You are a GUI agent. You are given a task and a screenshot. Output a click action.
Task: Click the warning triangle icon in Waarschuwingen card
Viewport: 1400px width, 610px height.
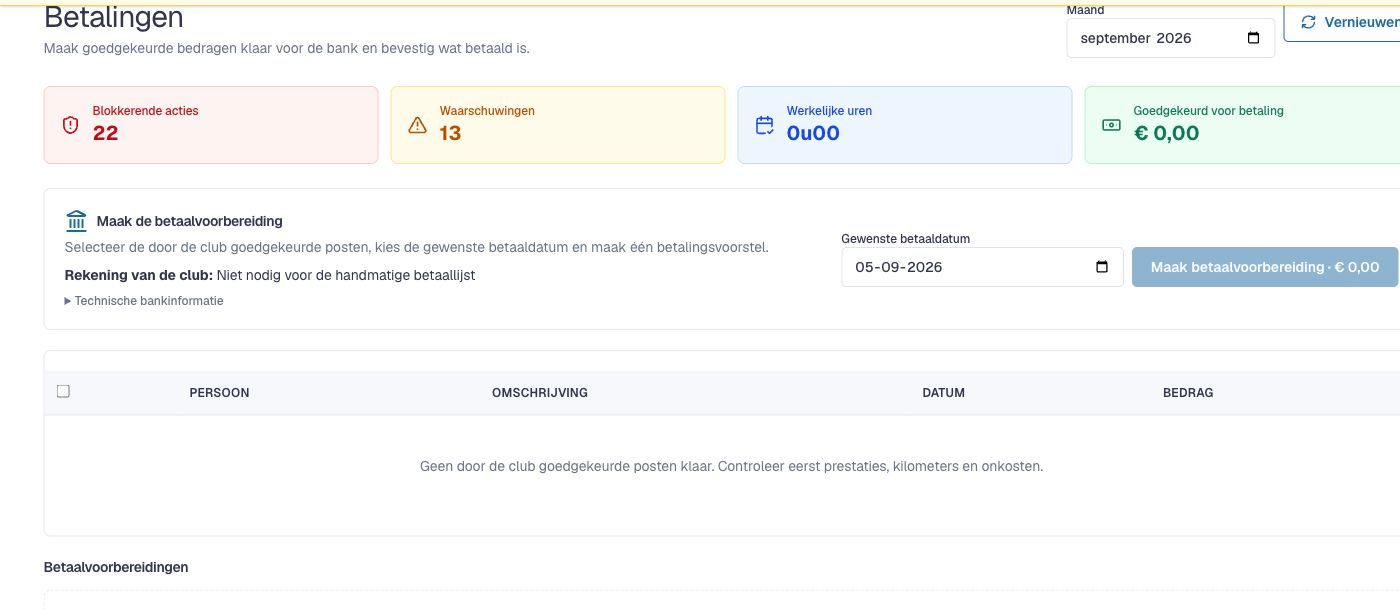click(418, 125)
